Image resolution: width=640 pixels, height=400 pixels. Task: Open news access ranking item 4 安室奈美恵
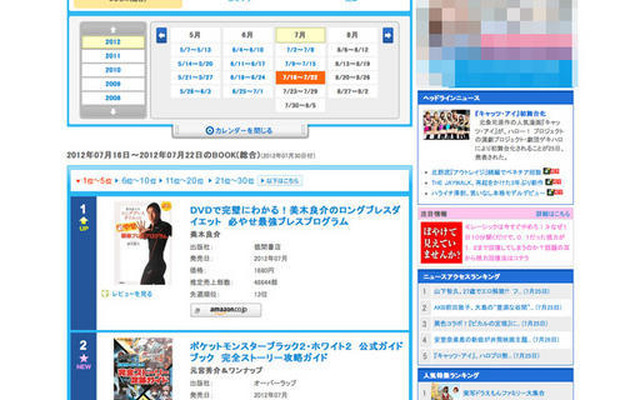(x=496, y=340)
